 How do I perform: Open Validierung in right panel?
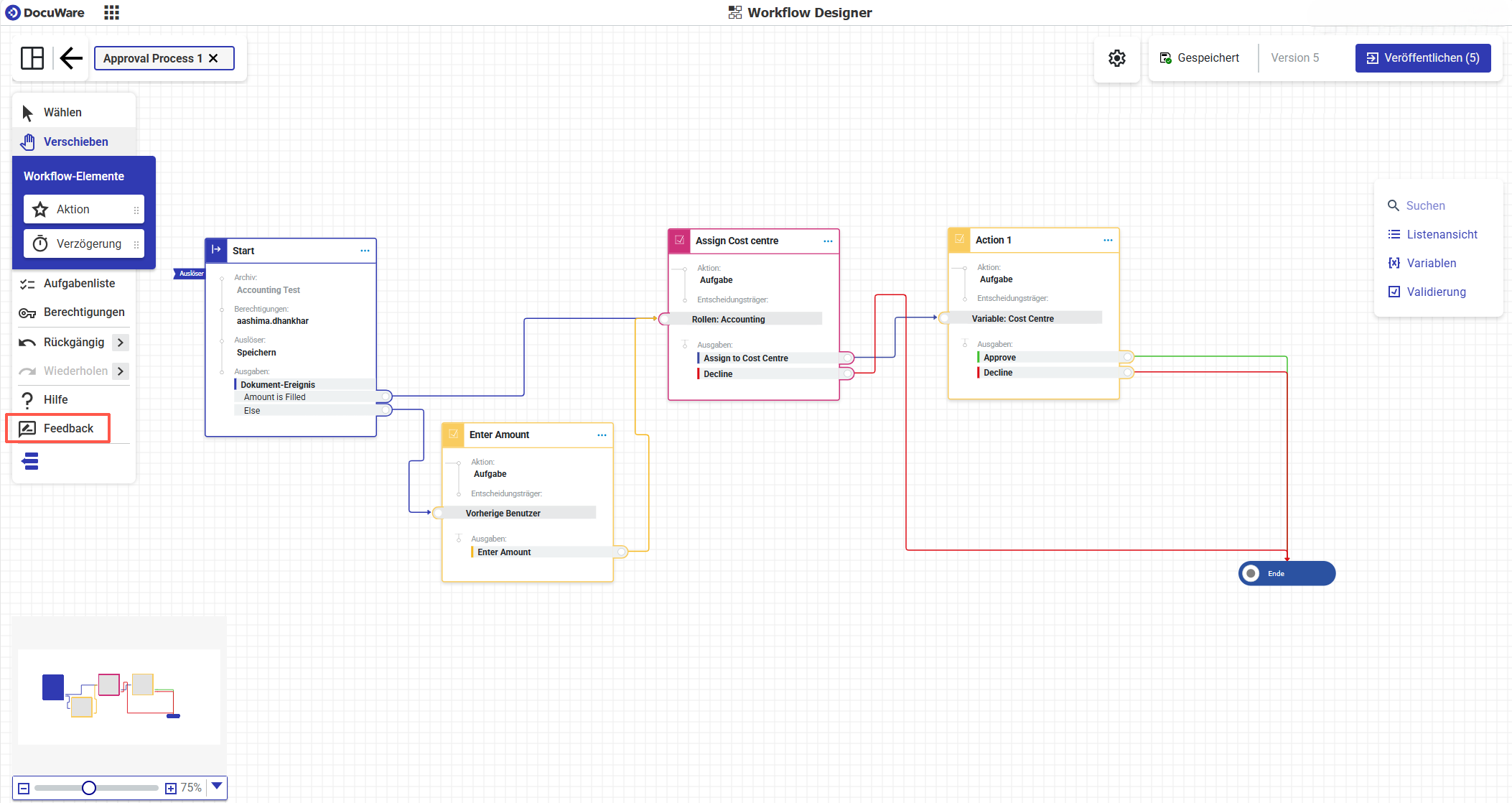(1435, 292)
